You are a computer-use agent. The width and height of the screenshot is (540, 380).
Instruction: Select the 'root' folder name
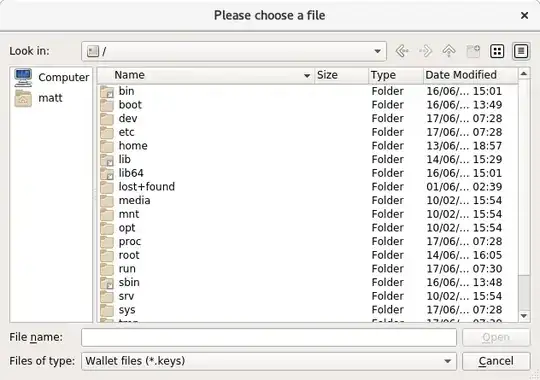point(129,255)
